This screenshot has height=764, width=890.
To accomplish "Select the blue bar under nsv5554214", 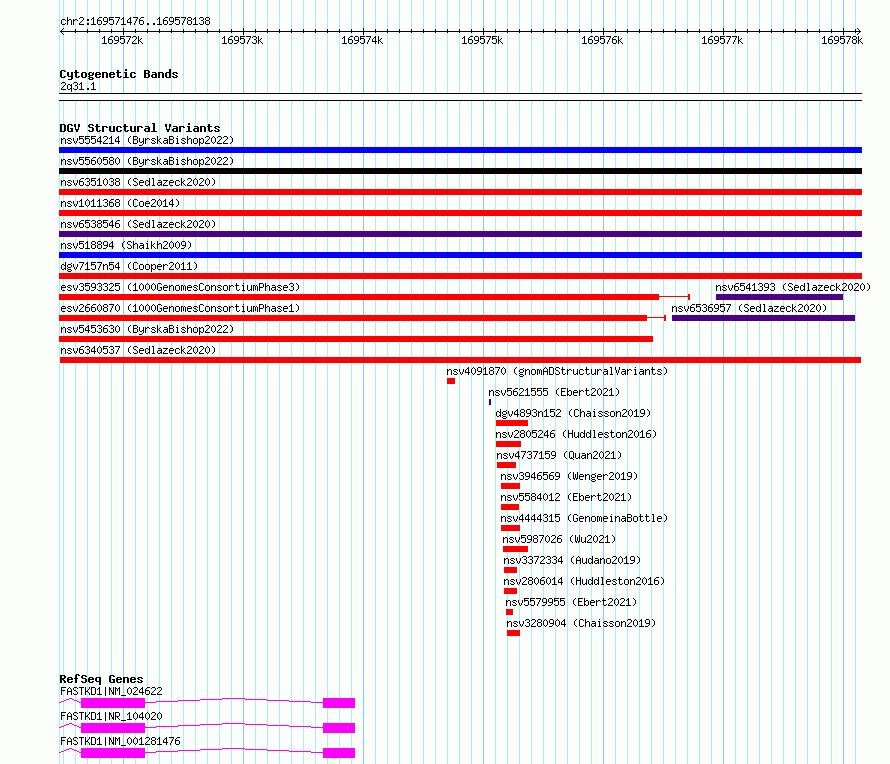I will click(460, 150).
